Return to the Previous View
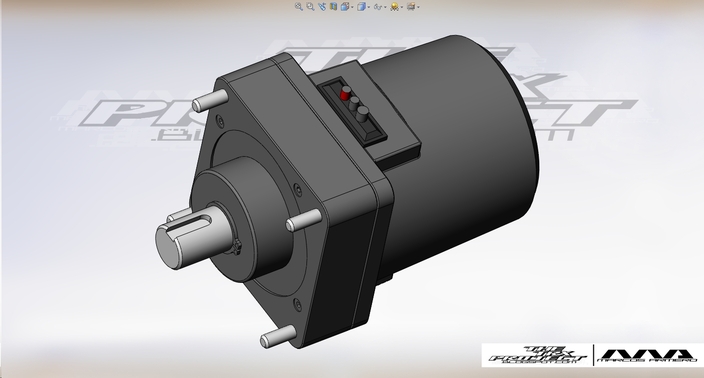The width and height of the screenshot is (704, 378). point(322,6)
